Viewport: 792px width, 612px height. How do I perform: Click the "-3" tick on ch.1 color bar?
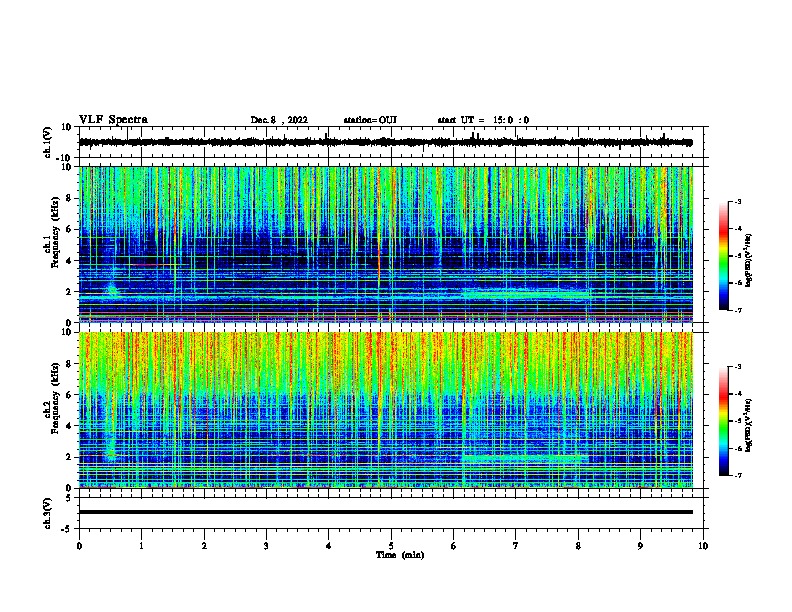tap(738, 201)
